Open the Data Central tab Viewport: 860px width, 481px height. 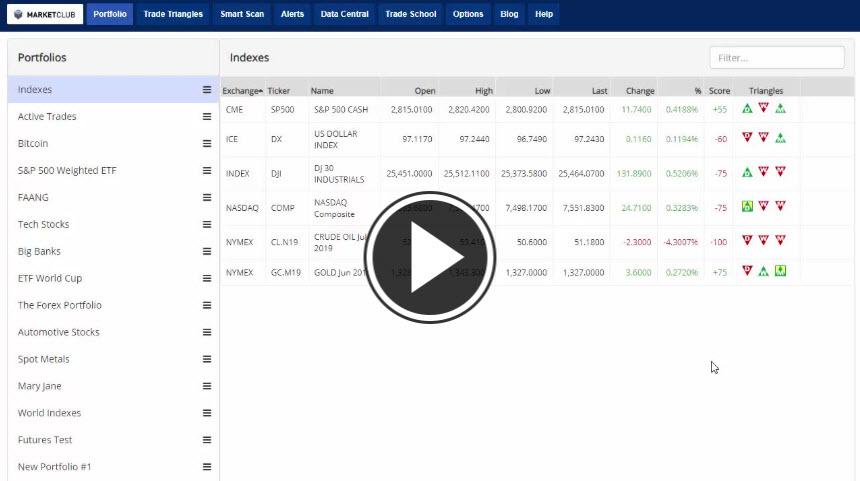point(344,14)
